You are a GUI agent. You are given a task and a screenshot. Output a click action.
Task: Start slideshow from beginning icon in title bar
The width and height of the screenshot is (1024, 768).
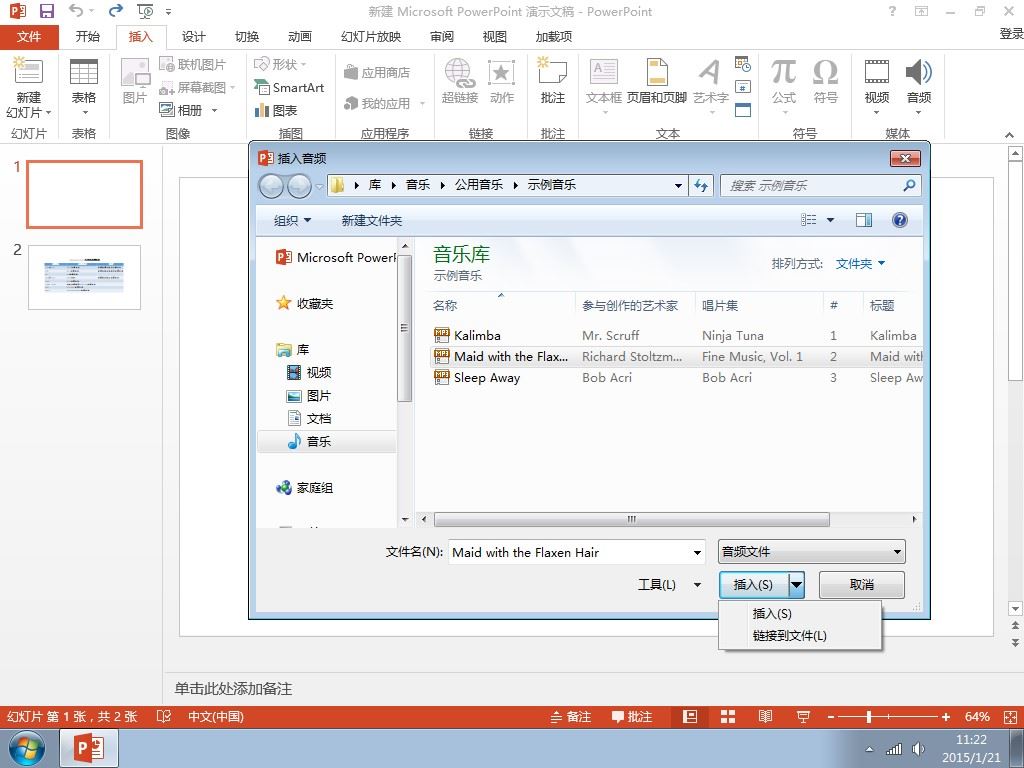point(145,11)
